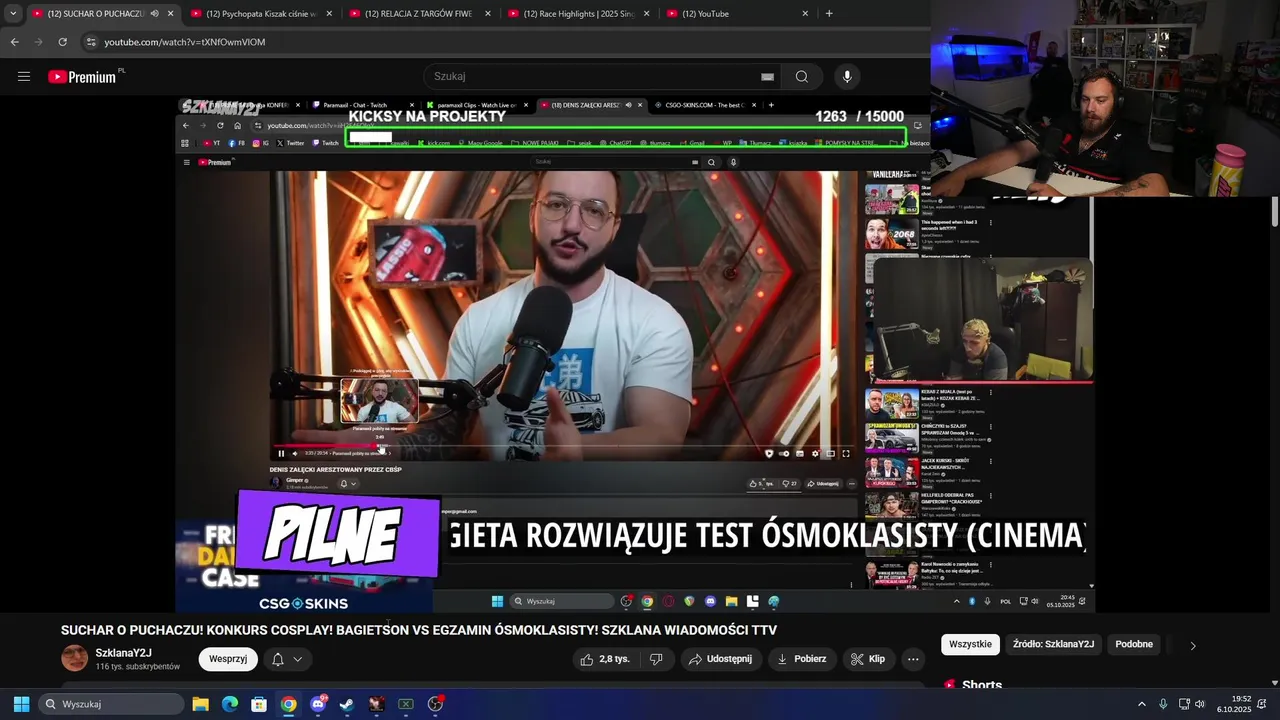
Task: Click the magnifier search button
Action: [x=802, y=77]
